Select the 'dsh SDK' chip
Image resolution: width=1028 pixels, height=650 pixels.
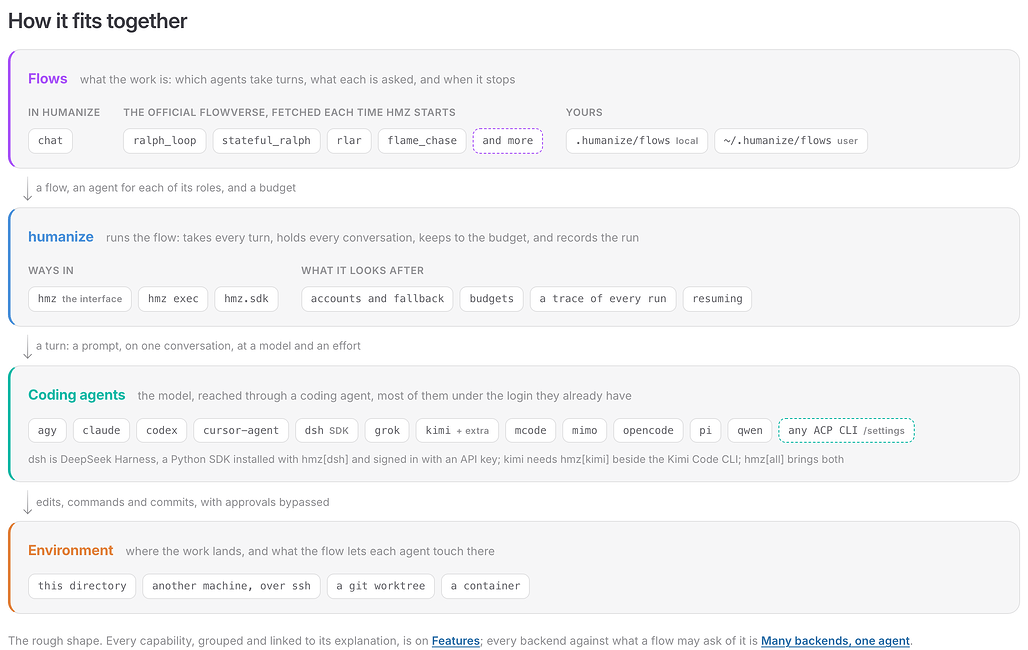326,431
